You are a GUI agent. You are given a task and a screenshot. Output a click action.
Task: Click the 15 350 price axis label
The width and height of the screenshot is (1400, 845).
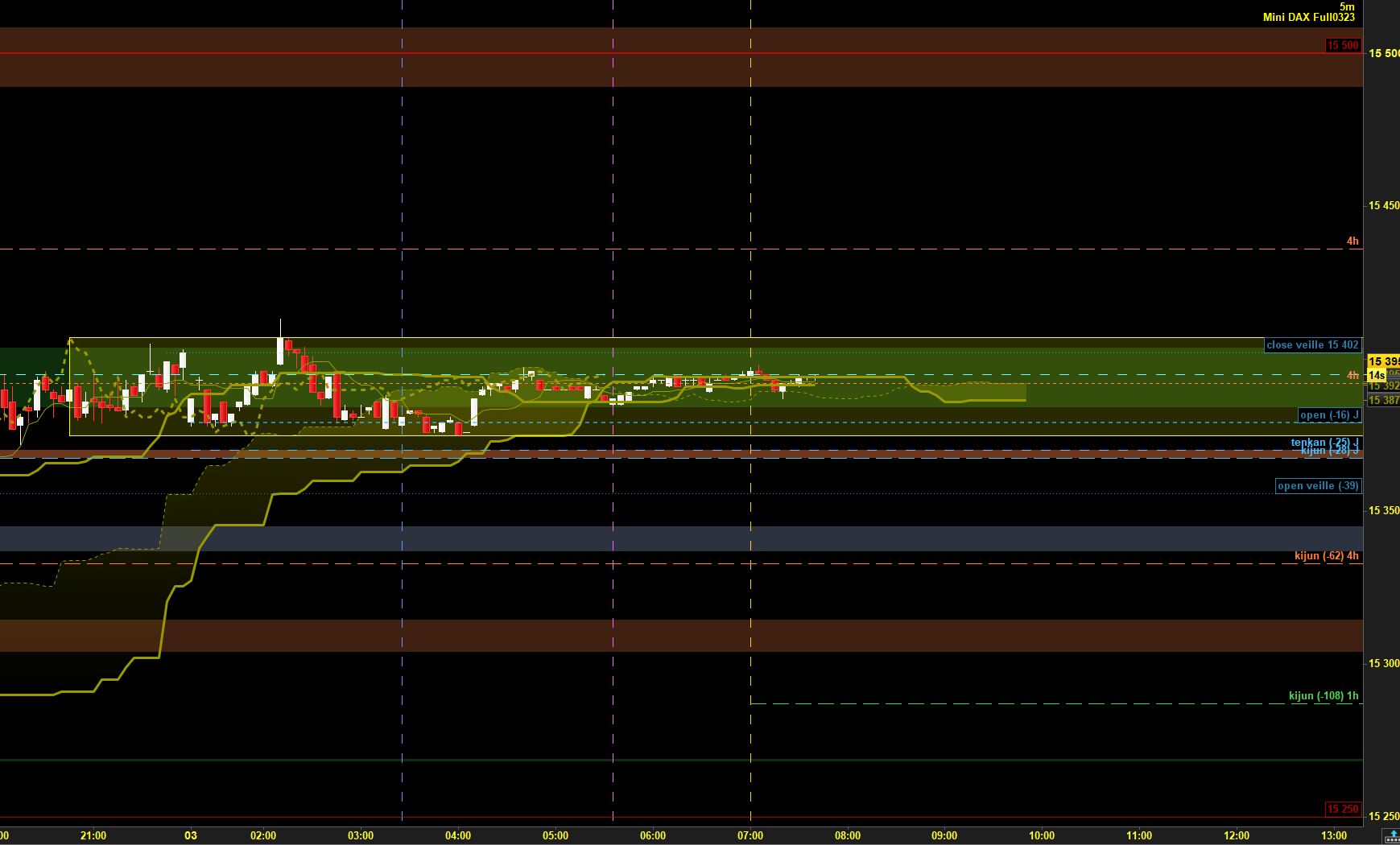pos(1384,510)
